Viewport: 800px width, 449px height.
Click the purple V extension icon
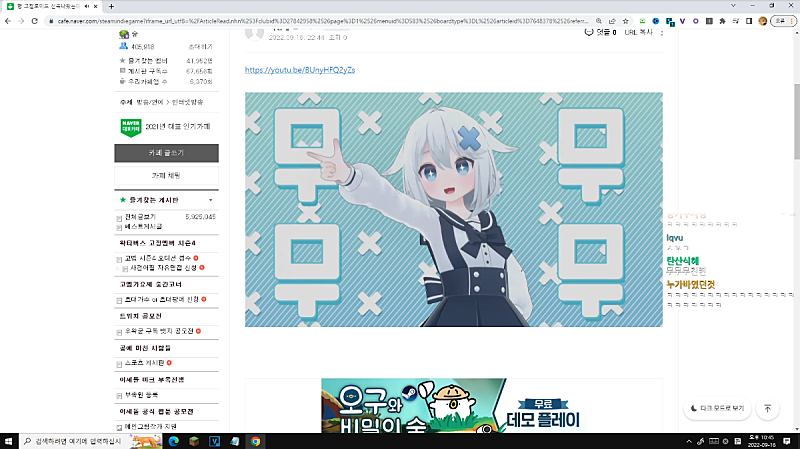click(682, 21)
